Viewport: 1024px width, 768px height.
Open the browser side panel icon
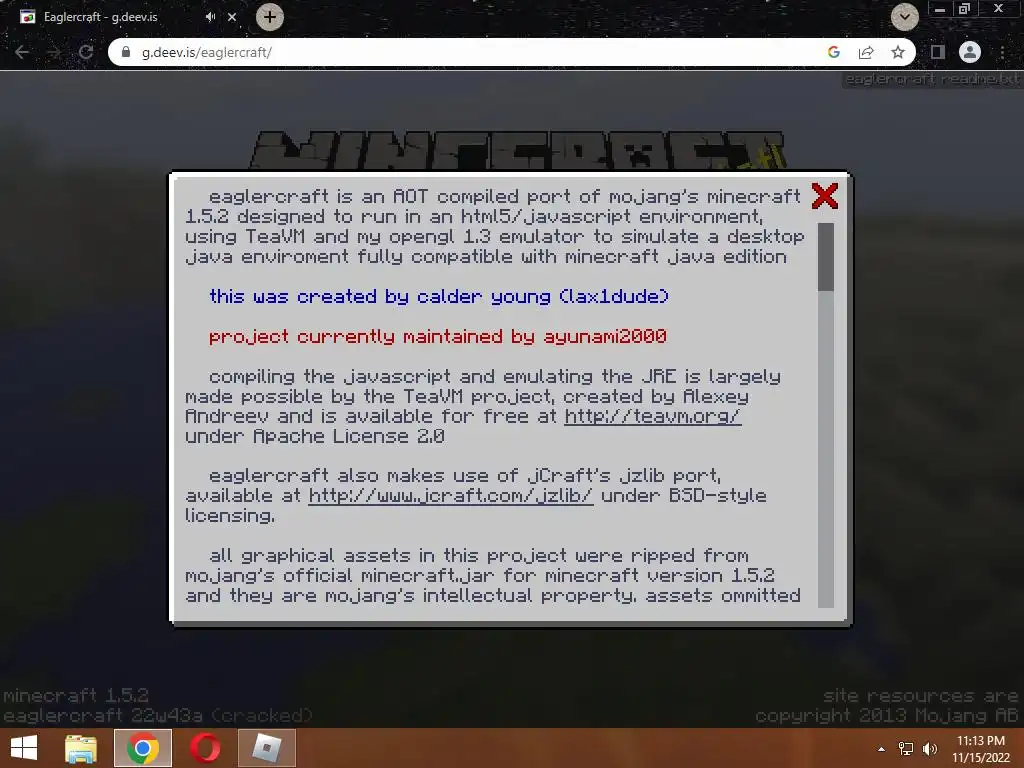(x=938, y=52)
